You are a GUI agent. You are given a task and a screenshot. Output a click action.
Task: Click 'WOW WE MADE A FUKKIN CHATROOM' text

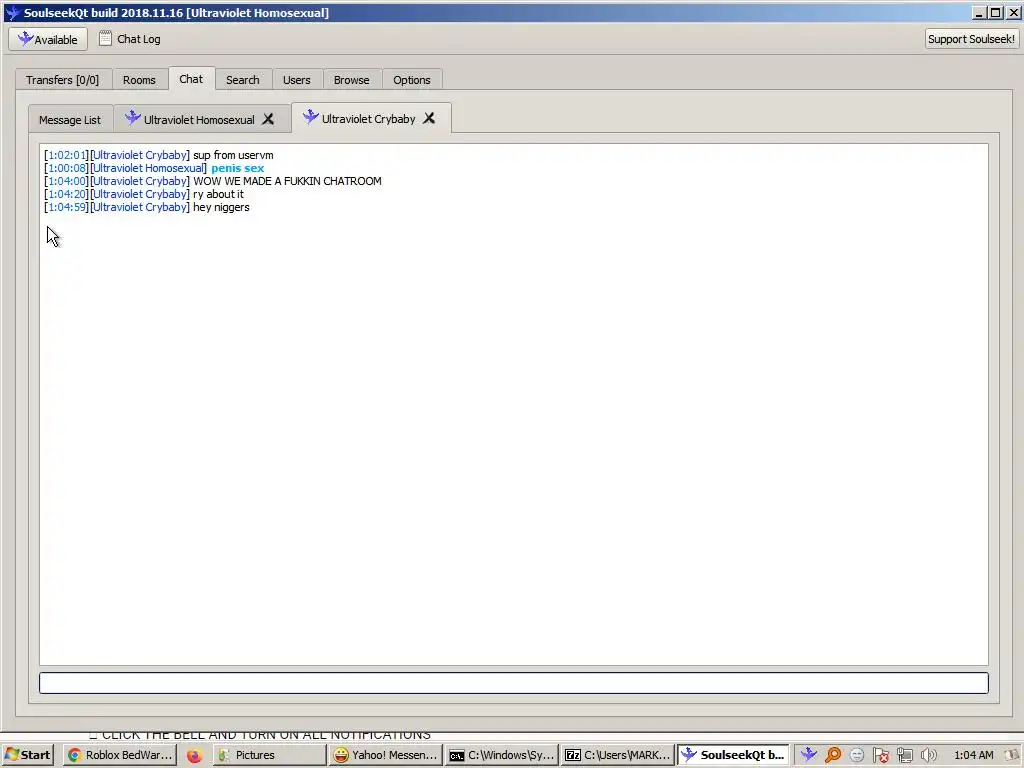point(287,181)
